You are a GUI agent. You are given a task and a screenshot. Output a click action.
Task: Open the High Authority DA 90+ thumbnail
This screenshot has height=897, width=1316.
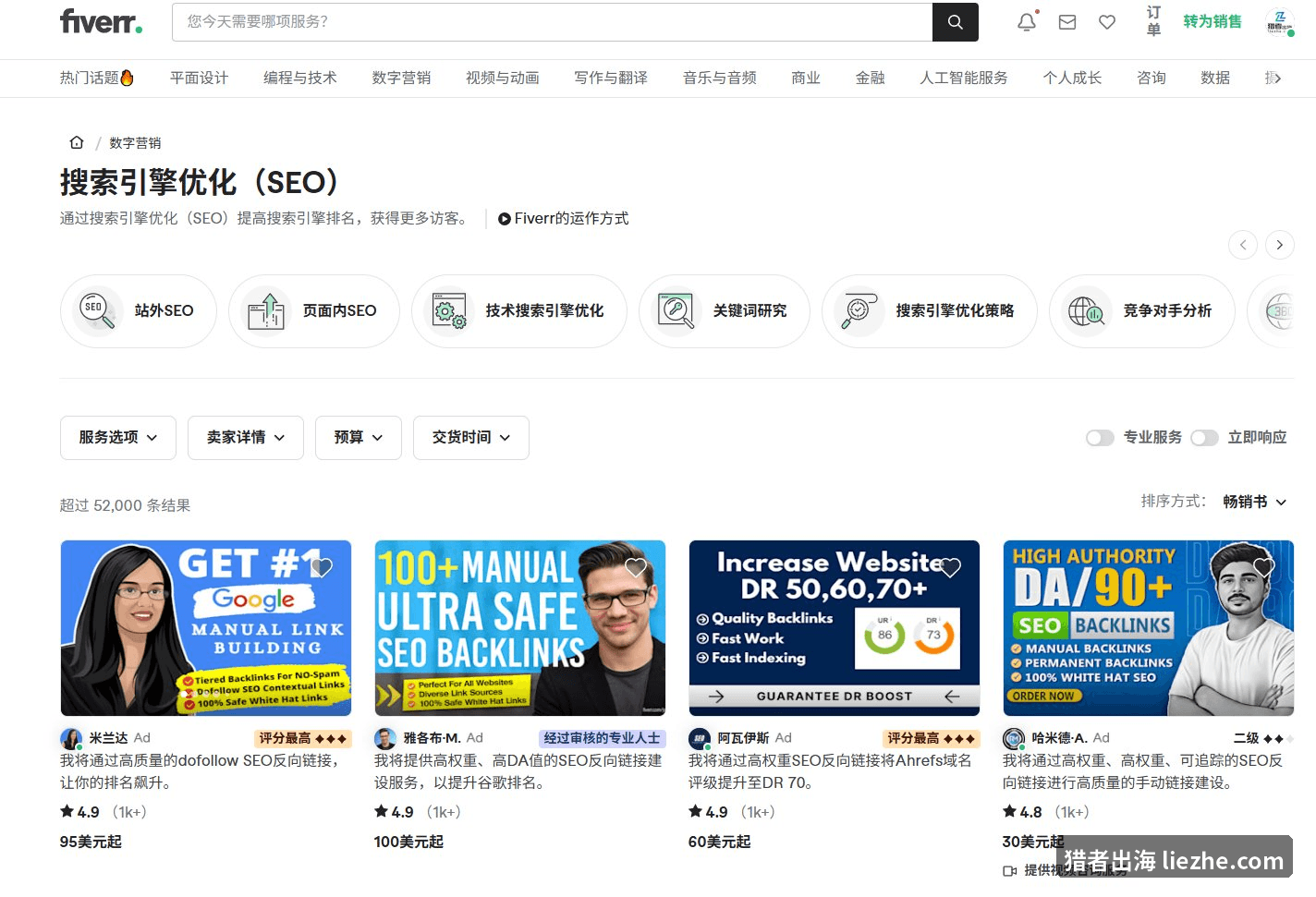[x=1149, y=628]
